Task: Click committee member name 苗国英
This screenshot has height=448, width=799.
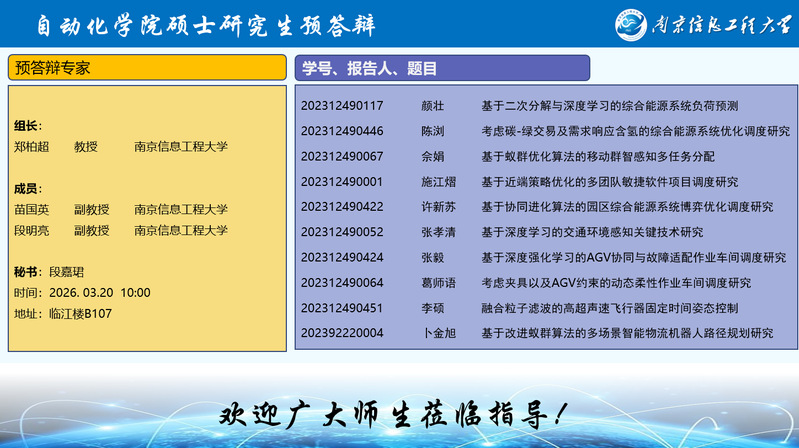Action: pyautogui.click(x=31, y=209)
